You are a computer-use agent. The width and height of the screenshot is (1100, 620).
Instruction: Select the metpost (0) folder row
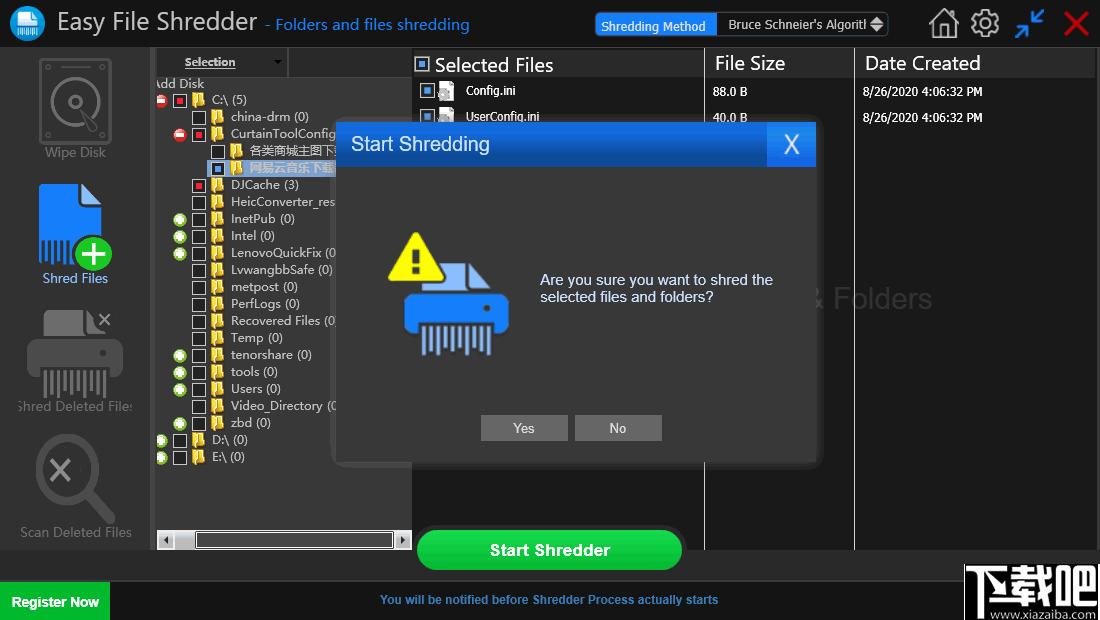(x=264, y=287)
